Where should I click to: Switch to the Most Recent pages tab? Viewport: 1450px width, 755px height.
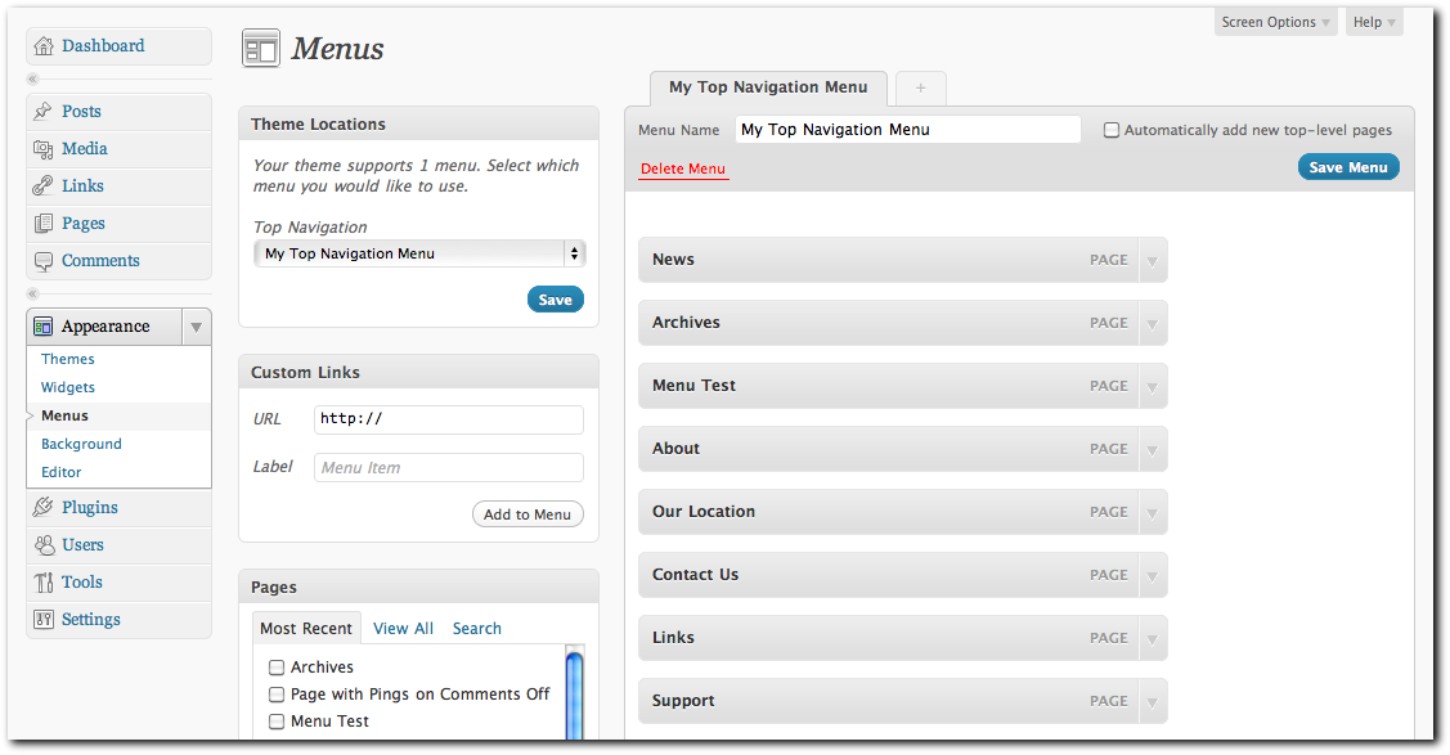point(306,629)
